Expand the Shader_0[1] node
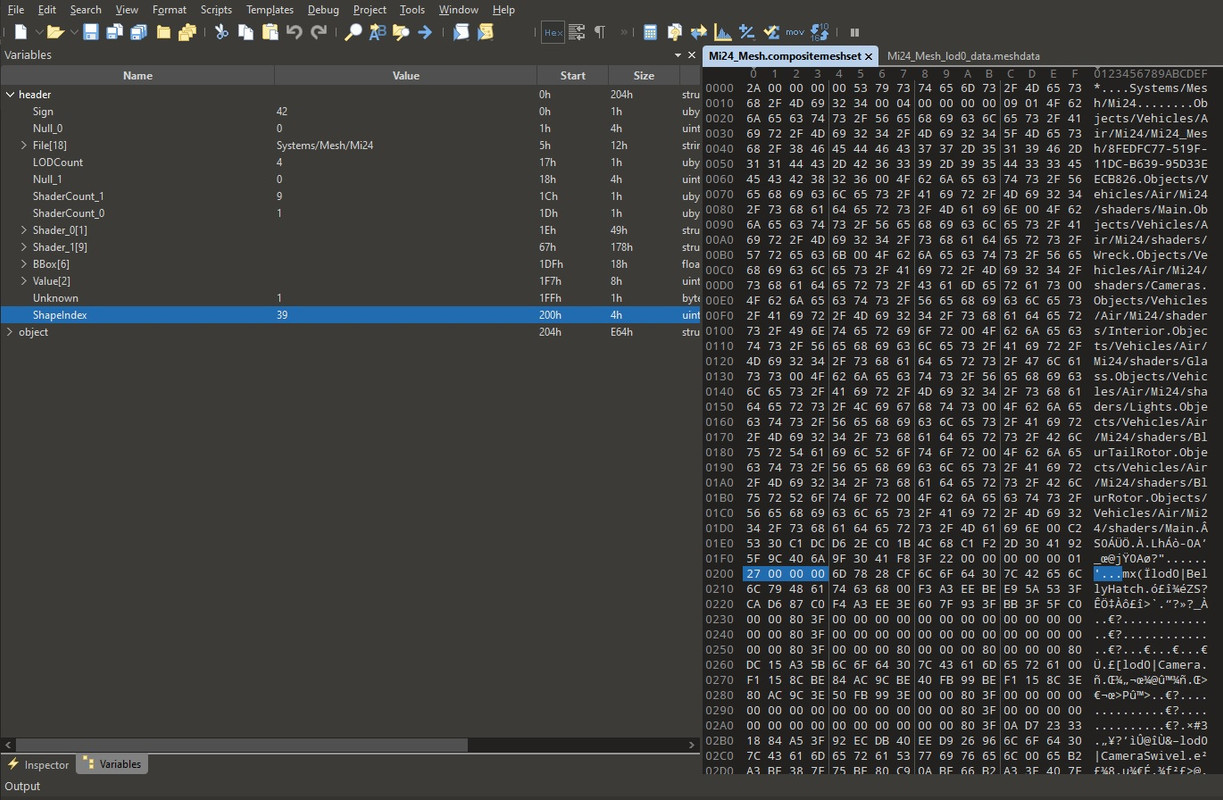Image resolution: width=1223 pixels, height=800 pixels. pos(24,230)
